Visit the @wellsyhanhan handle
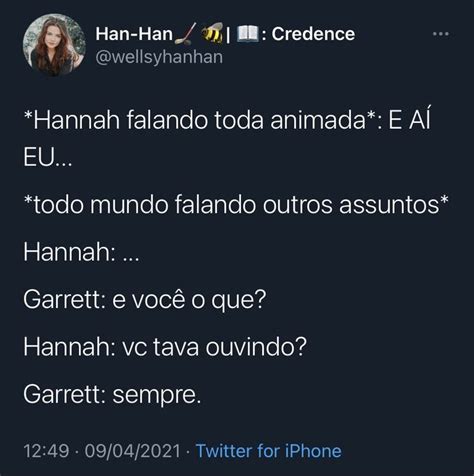This screenshot has width=474, height=476. (x=159, y=57)
